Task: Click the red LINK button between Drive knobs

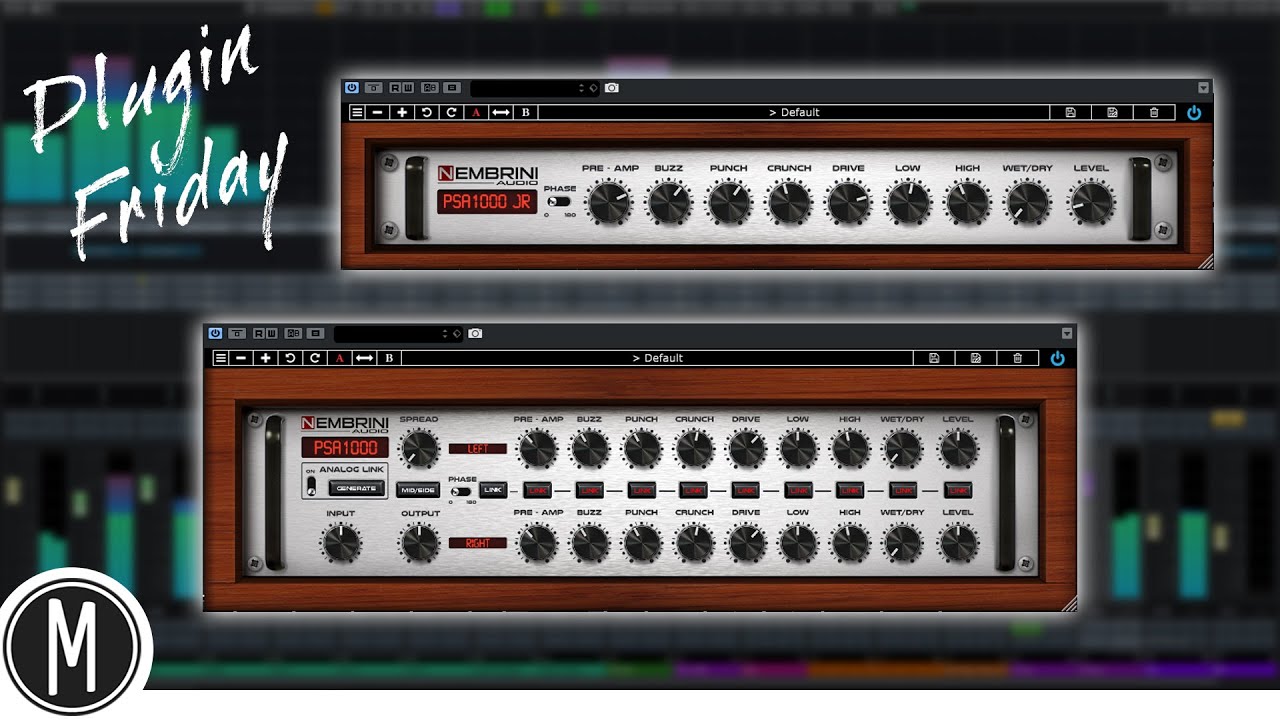Action: [746, 490]
